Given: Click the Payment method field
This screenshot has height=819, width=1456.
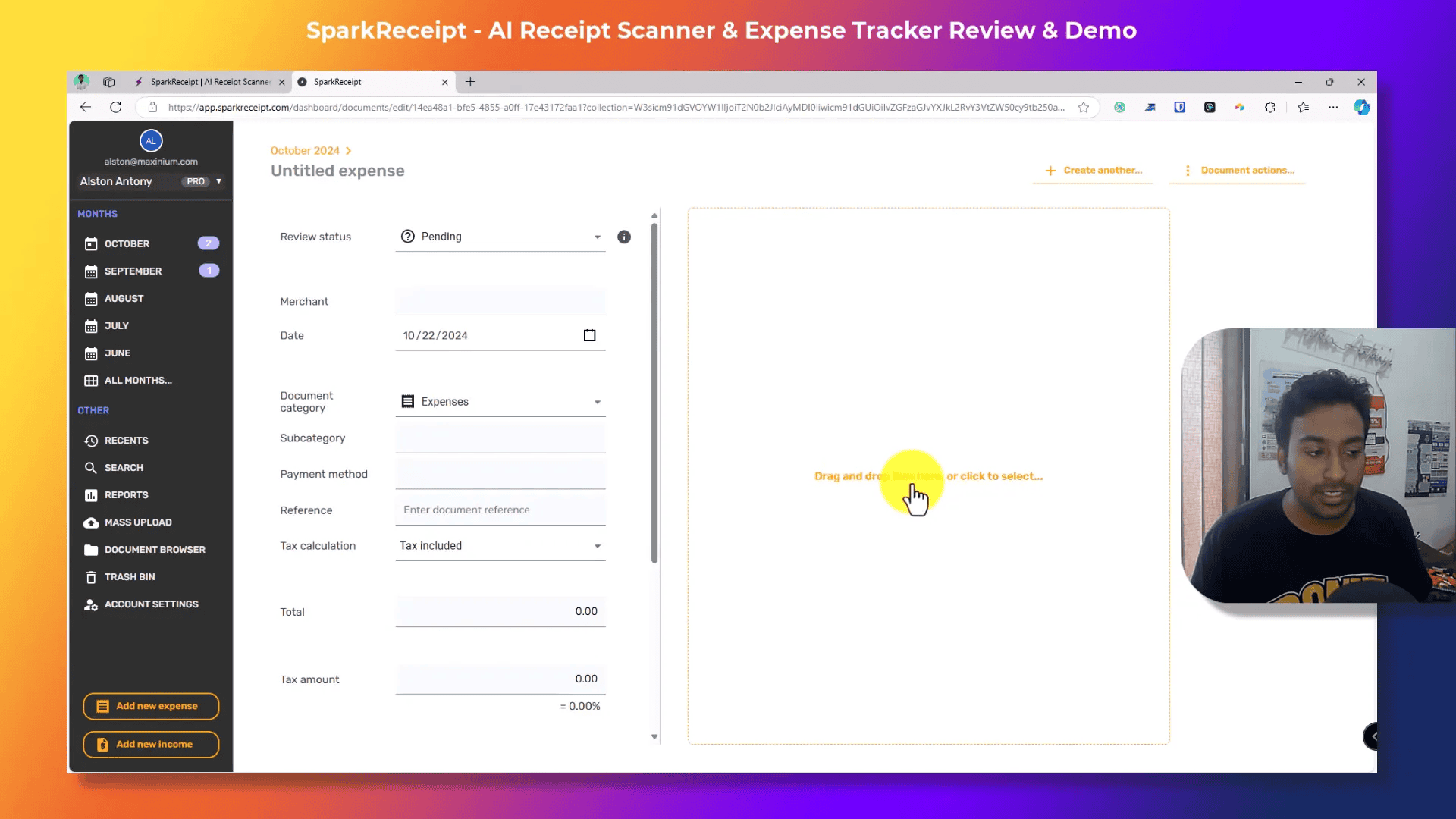Looking at the screenshot, I should [x=500, y=475].
